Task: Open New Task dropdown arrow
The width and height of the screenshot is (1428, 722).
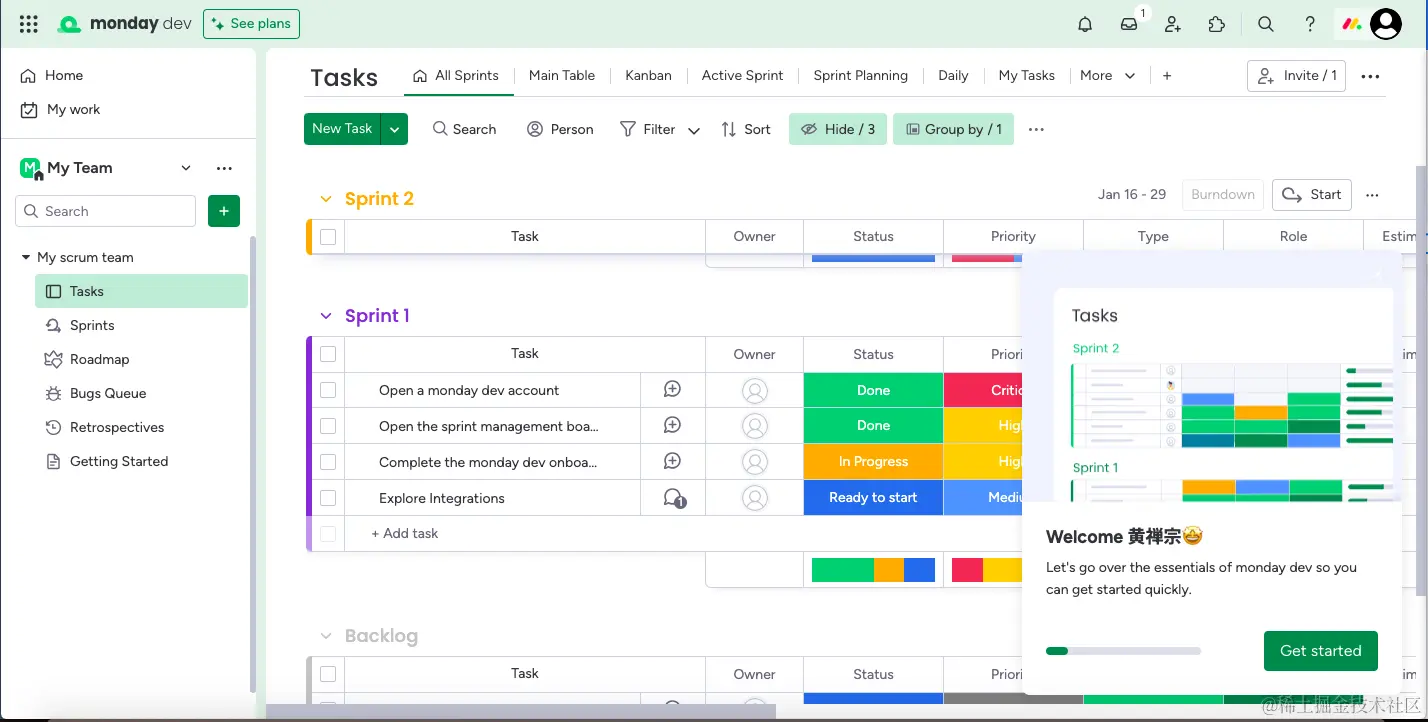Action: (394, 129)
